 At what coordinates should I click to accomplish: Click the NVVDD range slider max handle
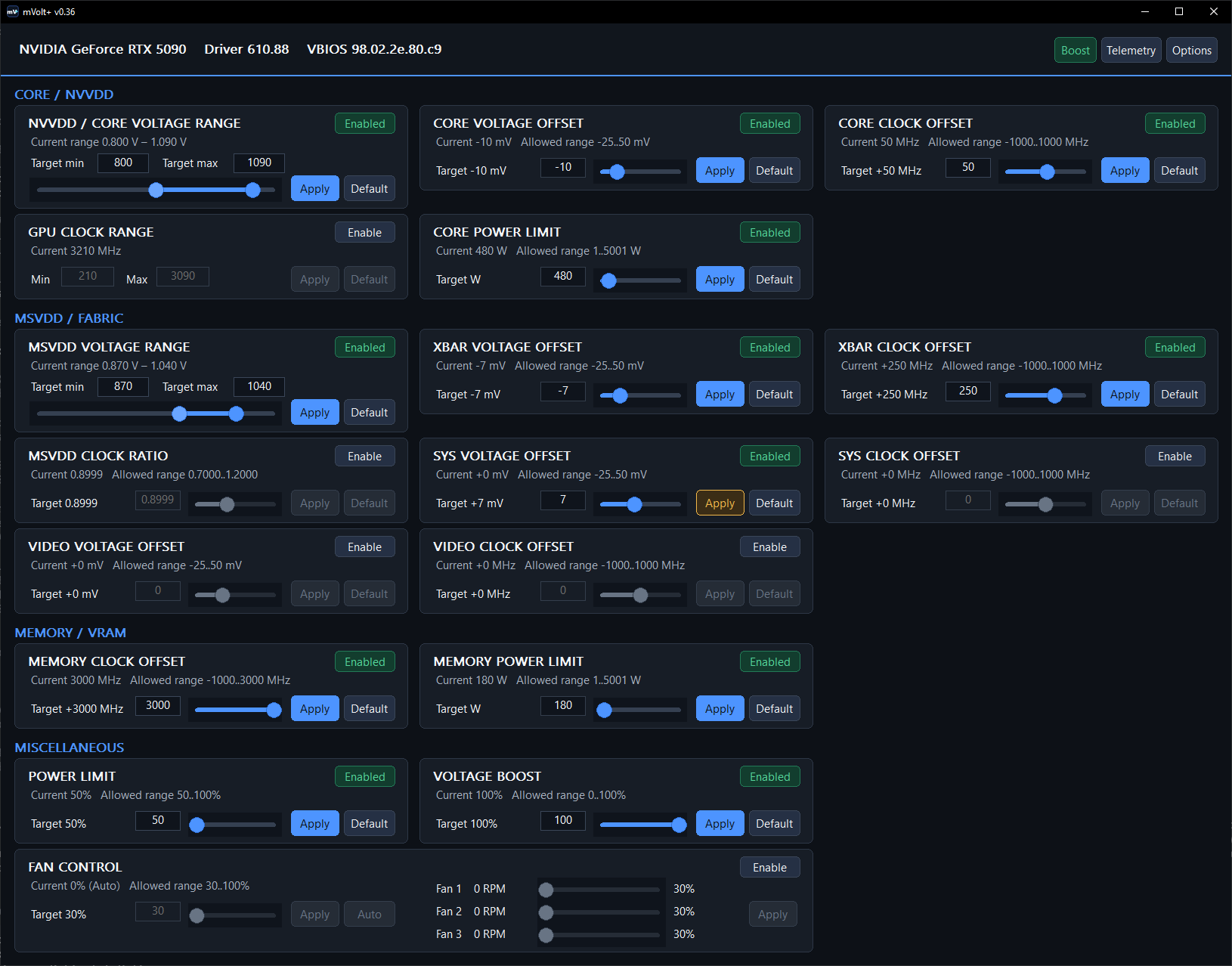[253, 190]
